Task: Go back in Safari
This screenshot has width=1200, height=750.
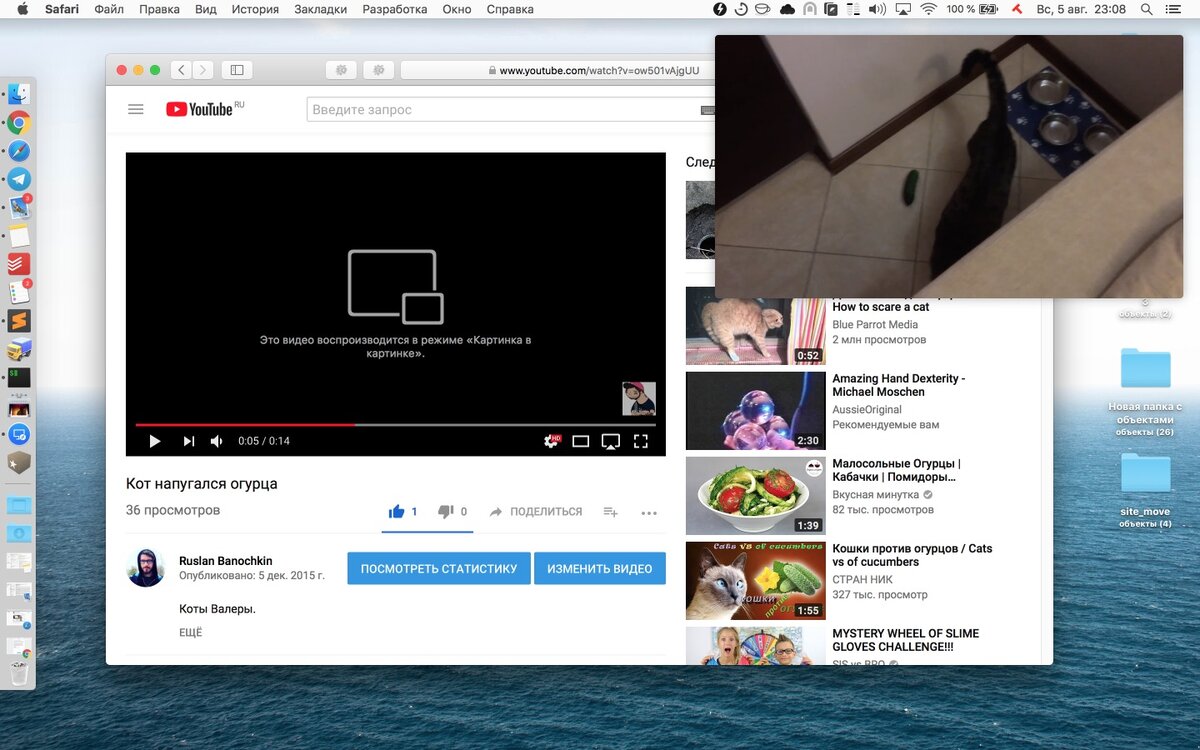Action: tap(181, 70)
